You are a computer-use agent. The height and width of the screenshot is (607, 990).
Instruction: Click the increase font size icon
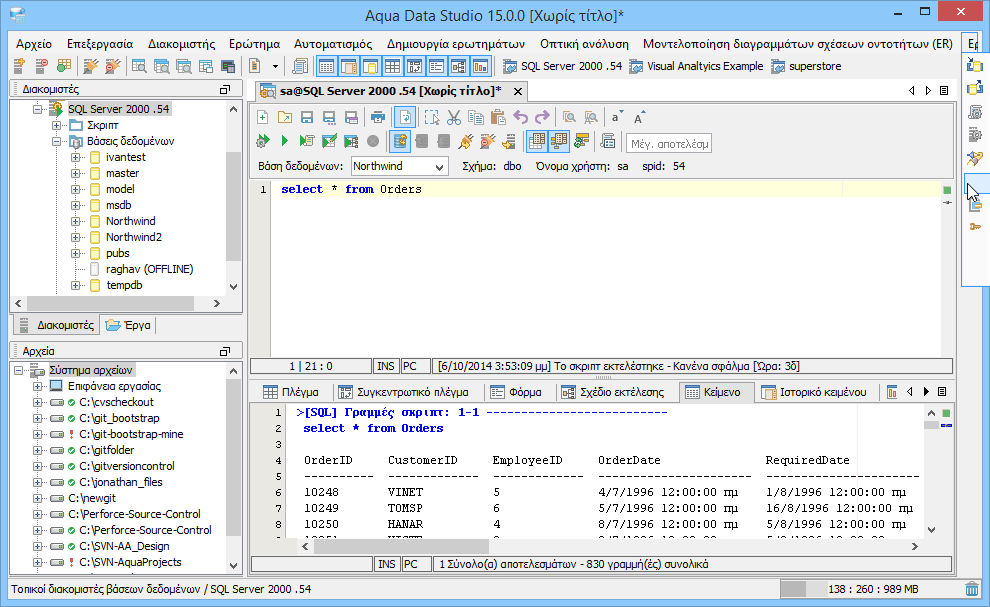pyautogui.click(x=640, y=117)
